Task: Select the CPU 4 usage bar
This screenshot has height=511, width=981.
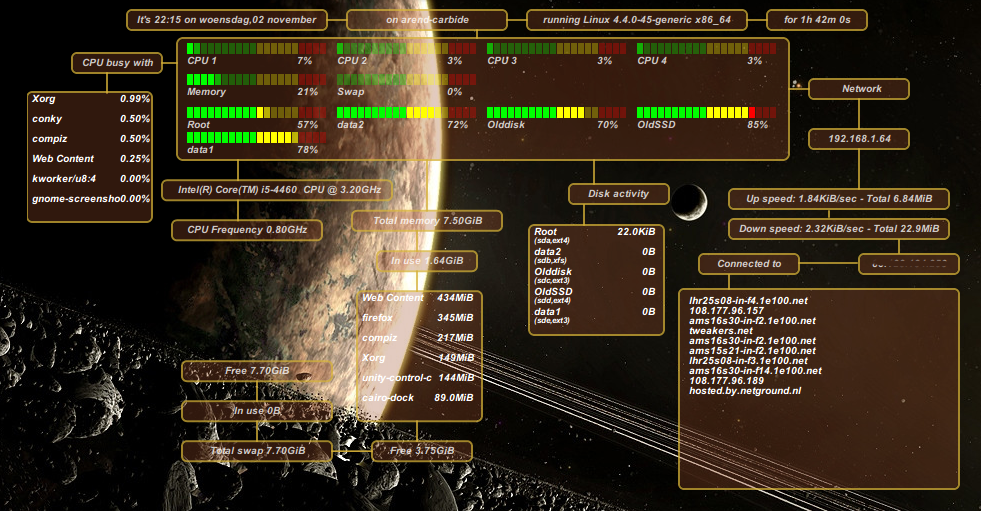Action: tap(707, 48)
